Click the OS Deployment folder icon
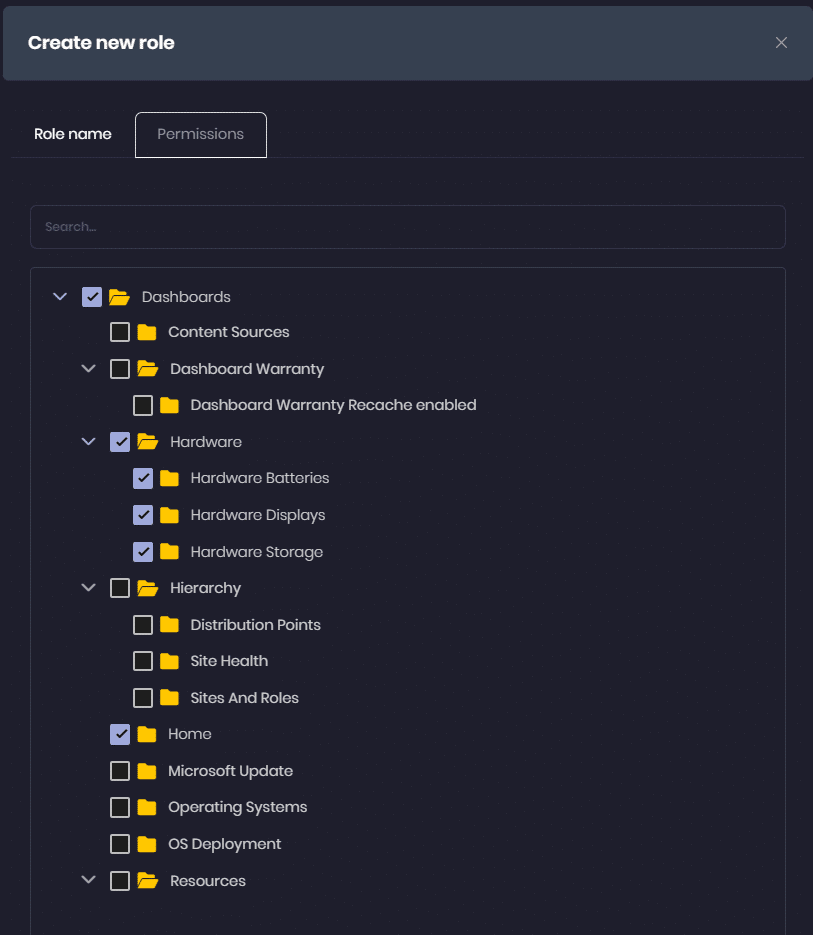Viewport: 813px width, 935px height. (x=147, y=844)
